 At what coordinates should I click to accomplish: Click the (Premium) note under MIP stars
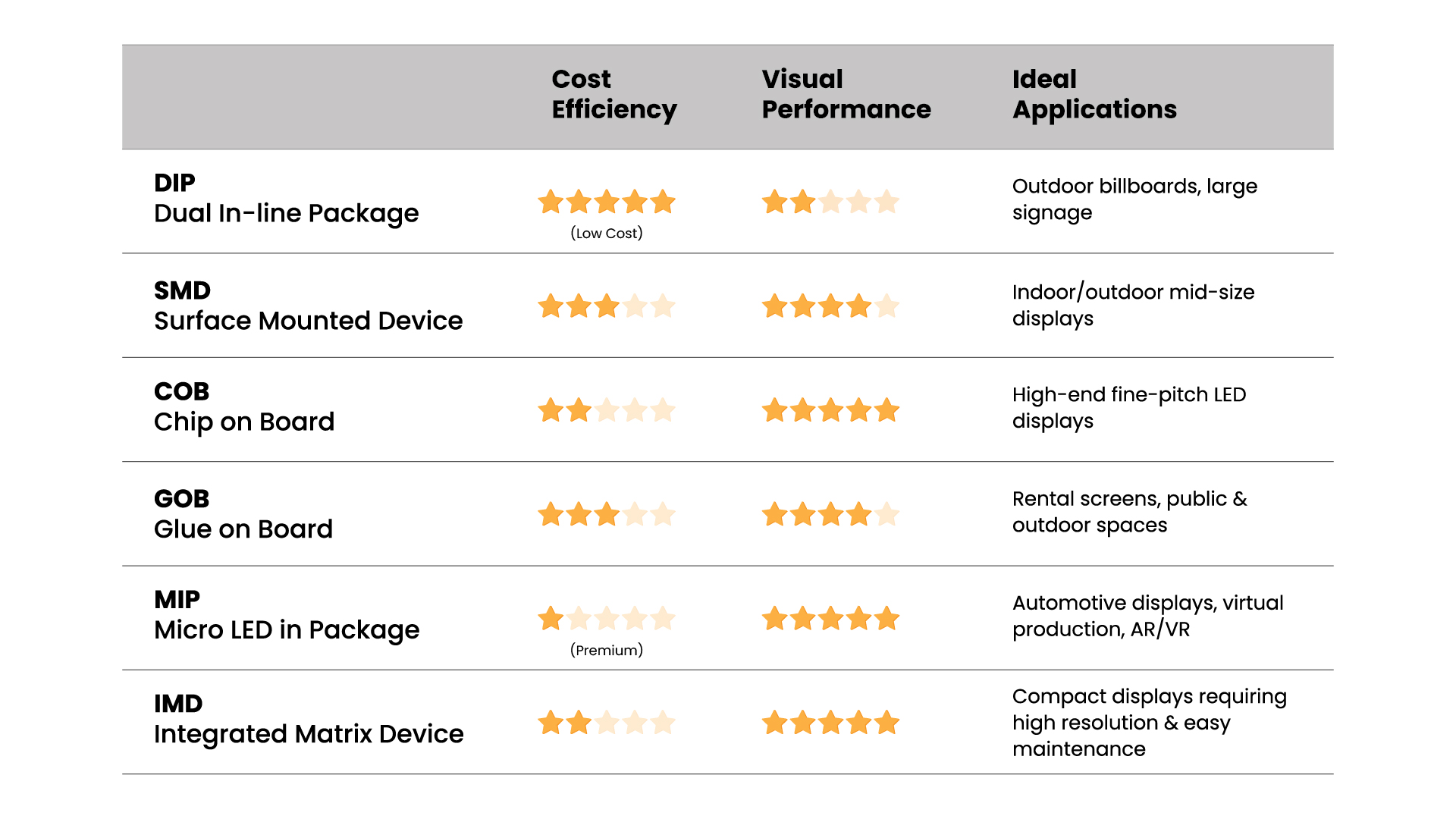point(607,651)
